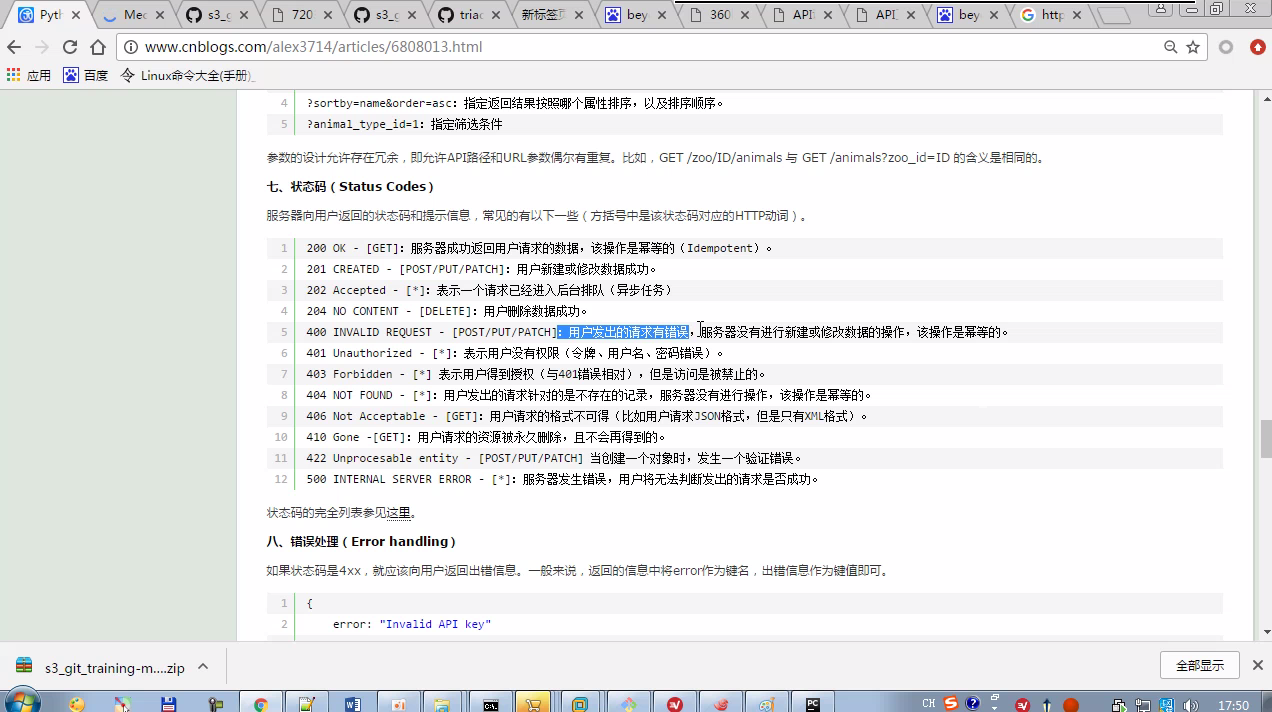
Task: Click the Sogou S input method tray icon
Action: 951,703
